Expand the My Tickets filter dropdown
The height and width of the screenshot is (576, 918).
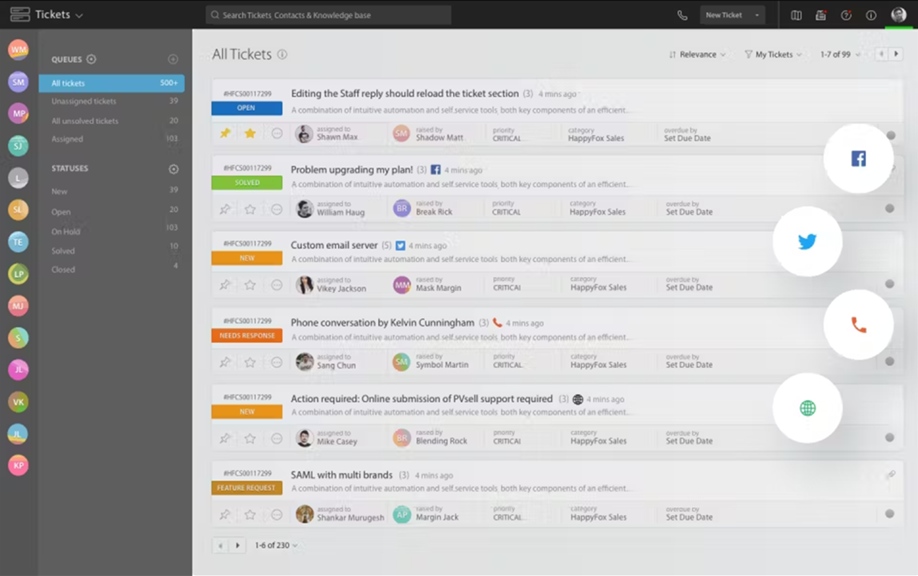coord(774,55)
